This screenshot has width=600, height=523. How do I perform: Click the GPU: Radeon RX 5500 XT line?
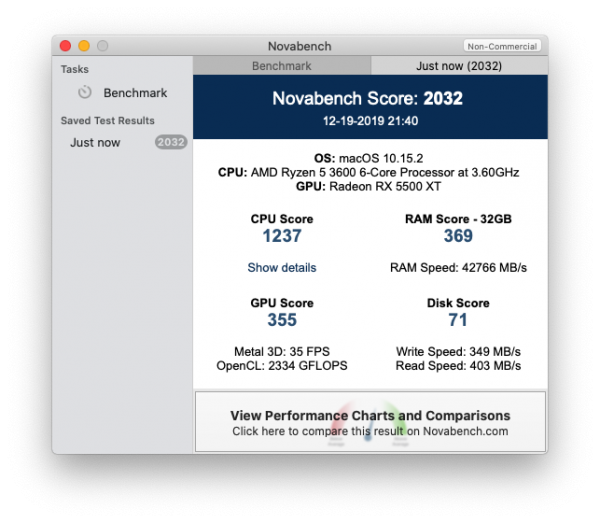368,186
